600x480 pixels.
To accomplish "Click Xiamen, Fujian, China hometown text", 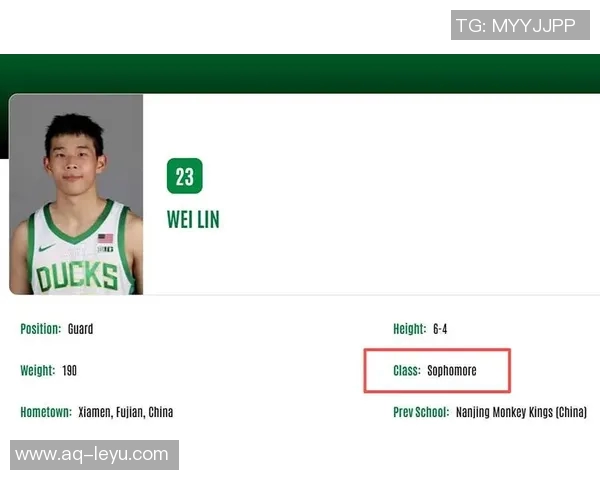I will tap(126, 412).
